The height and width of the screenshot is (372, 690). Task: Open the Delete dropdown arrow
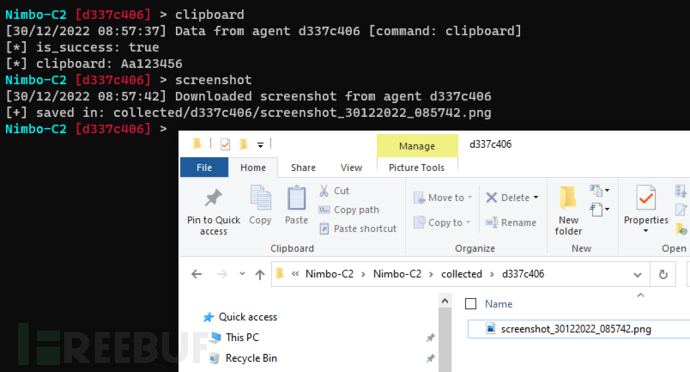[x=536, y=197]
